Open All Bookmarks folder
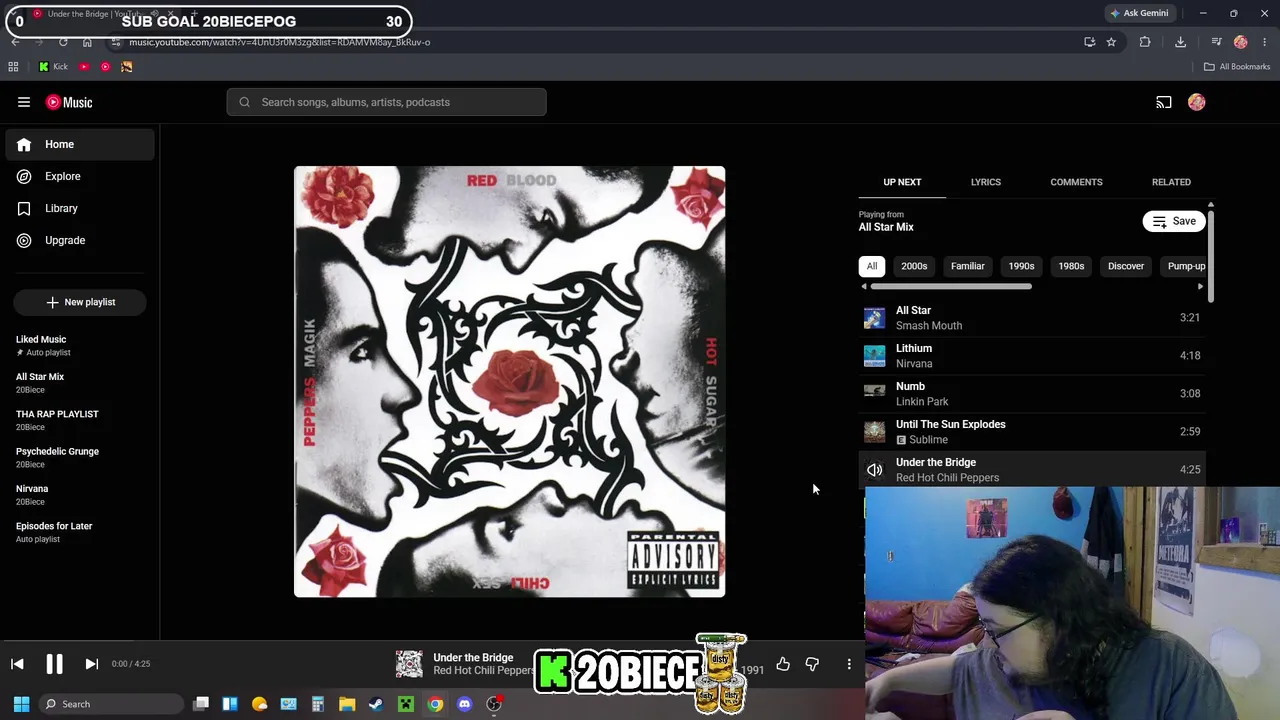Viewport: 1280px width, 720px height. click(x=1237, y=67)
